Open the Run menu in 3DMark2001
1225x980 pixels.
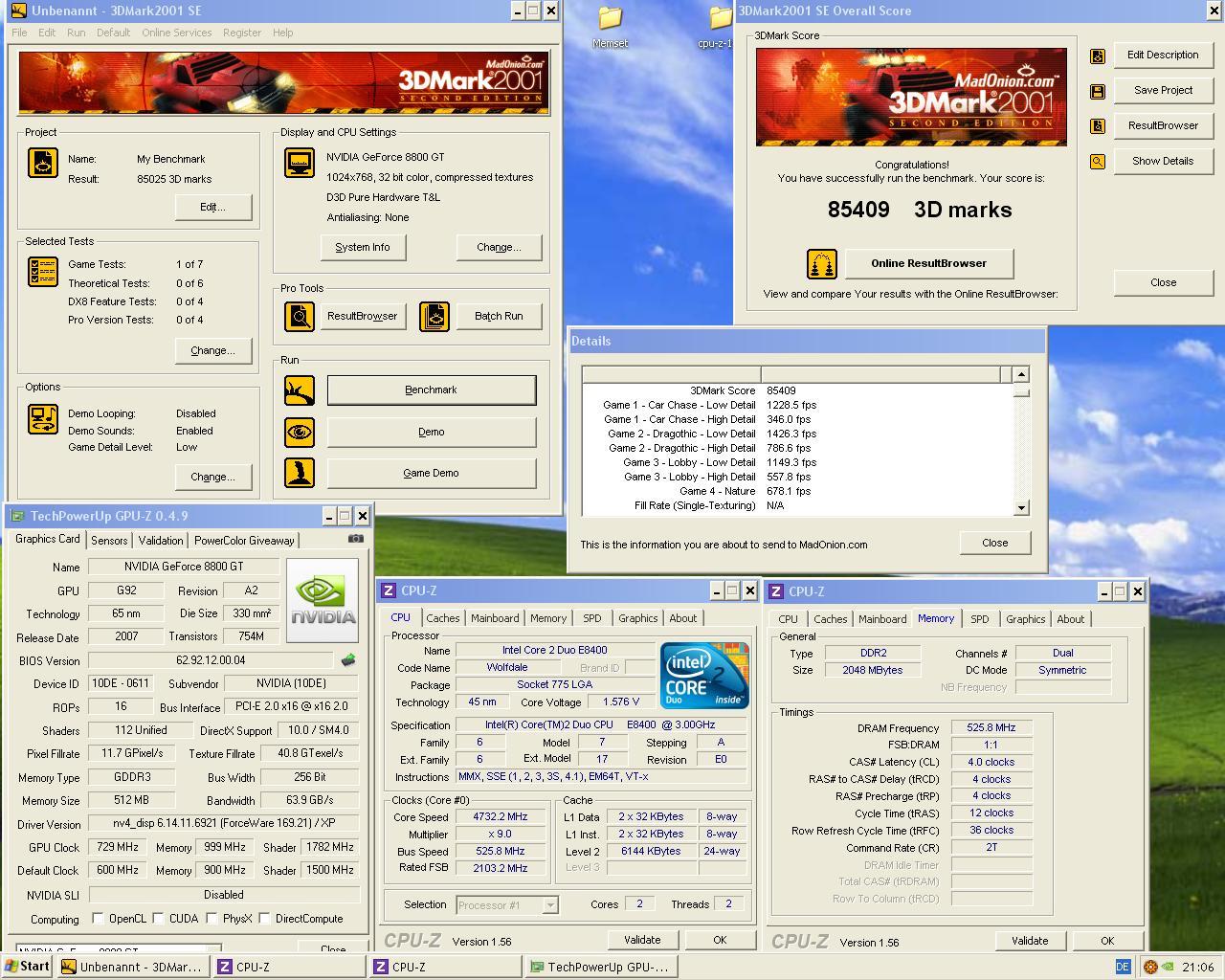(x=76, y=33)
